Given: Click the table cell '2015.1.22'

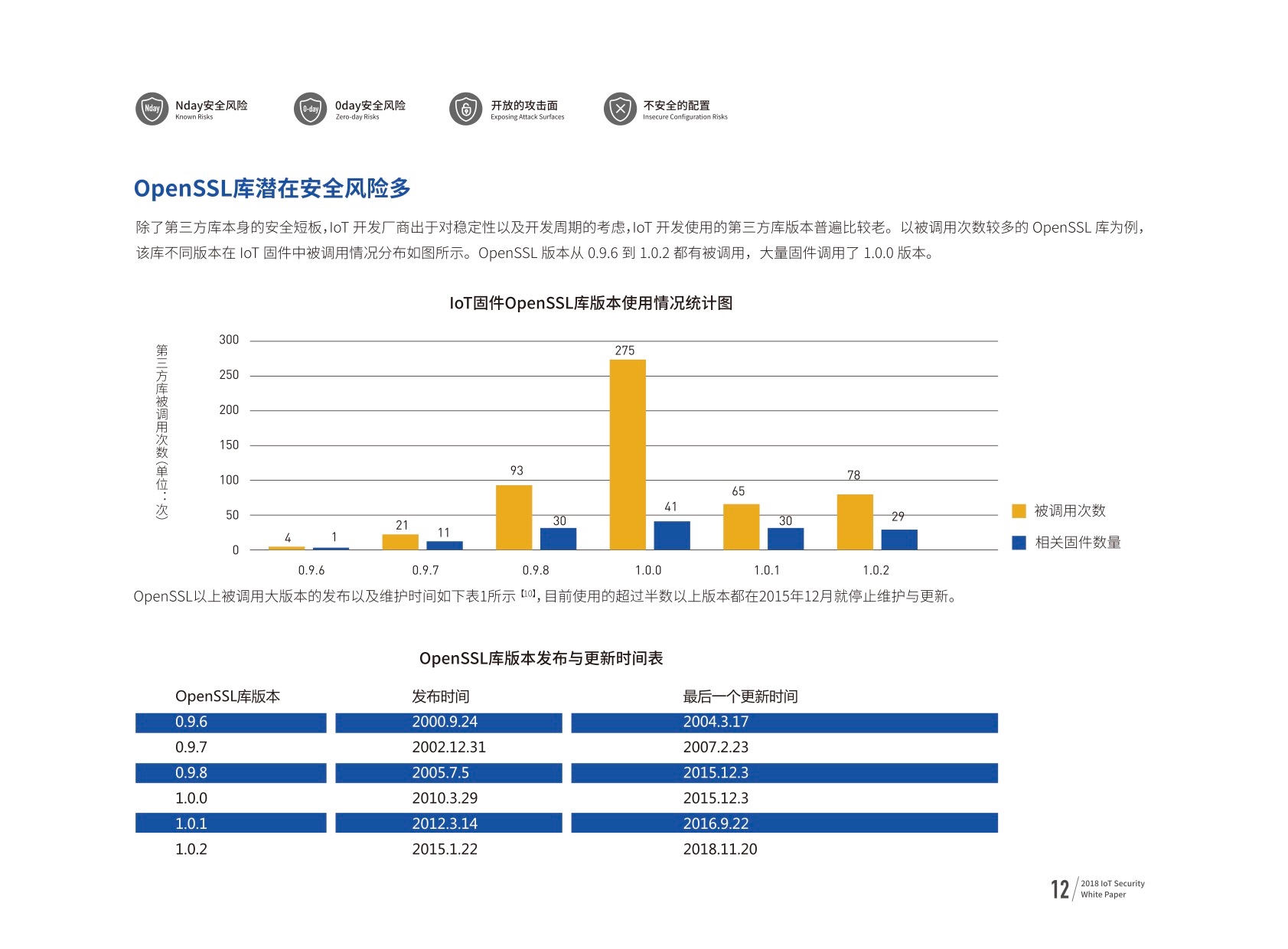Looking at the screenshot, I should [445, 849].
